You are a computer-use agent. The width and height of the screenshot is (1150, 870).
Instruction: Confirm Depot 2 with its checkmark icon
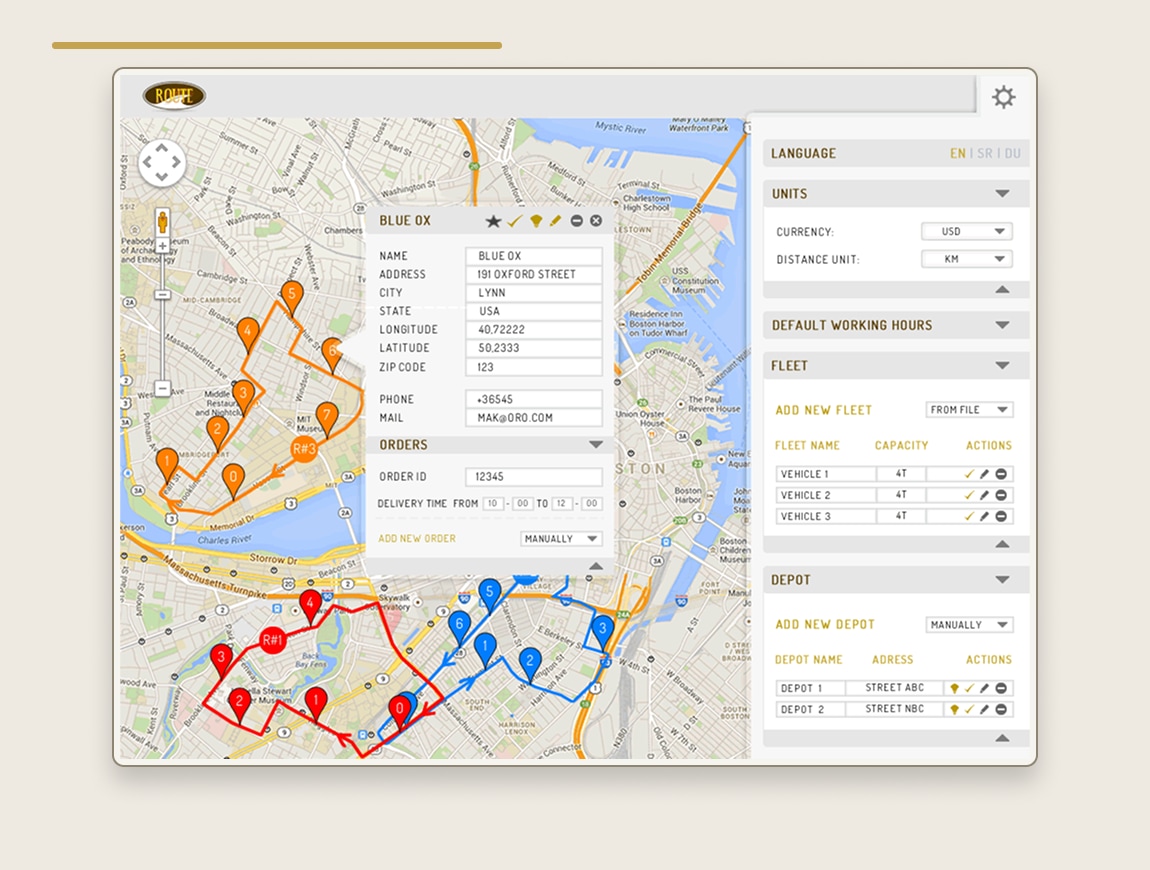(x=969, y=709)
